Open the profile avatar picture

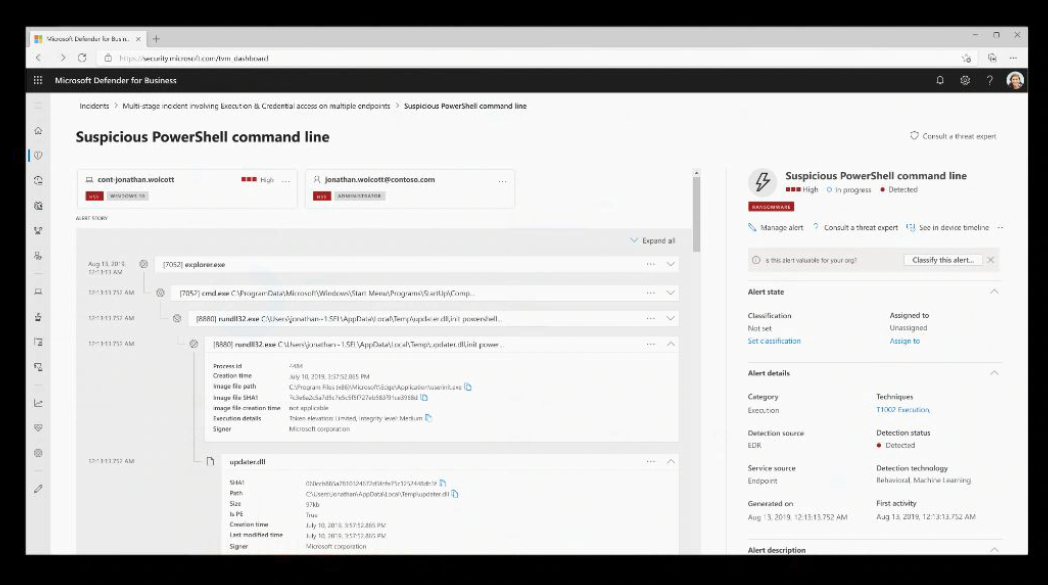(1015, 80)
